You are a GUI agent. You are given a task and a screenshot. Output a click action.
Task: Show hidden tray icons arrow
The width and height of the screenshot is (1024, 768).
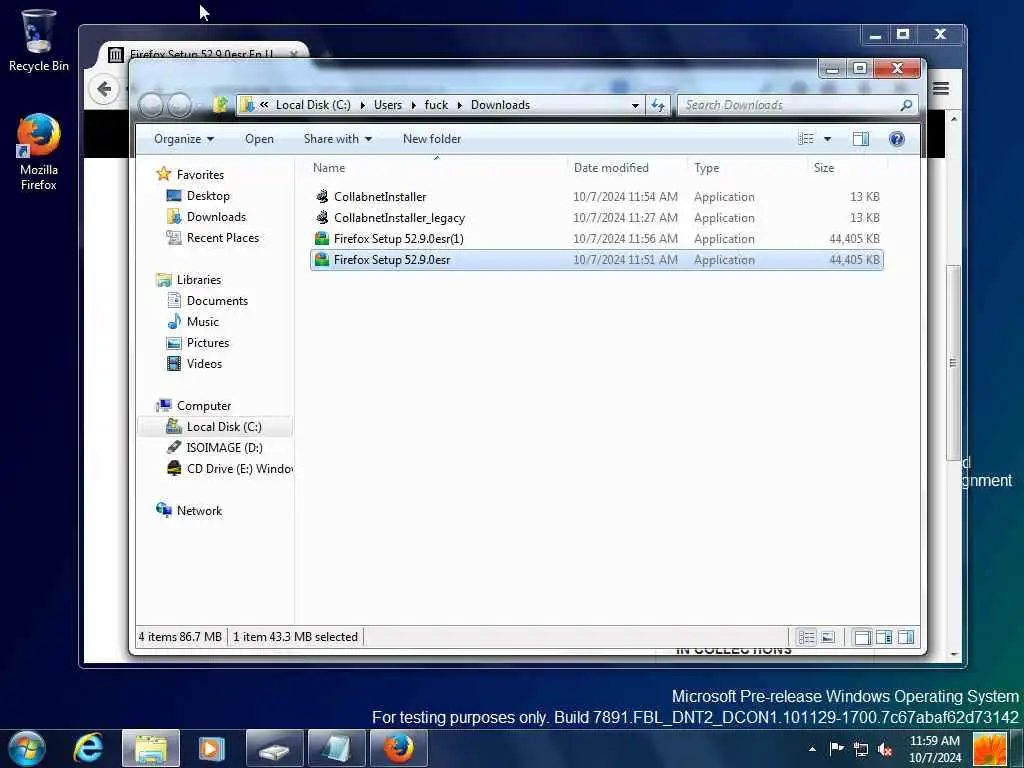(x=812, y=749)
